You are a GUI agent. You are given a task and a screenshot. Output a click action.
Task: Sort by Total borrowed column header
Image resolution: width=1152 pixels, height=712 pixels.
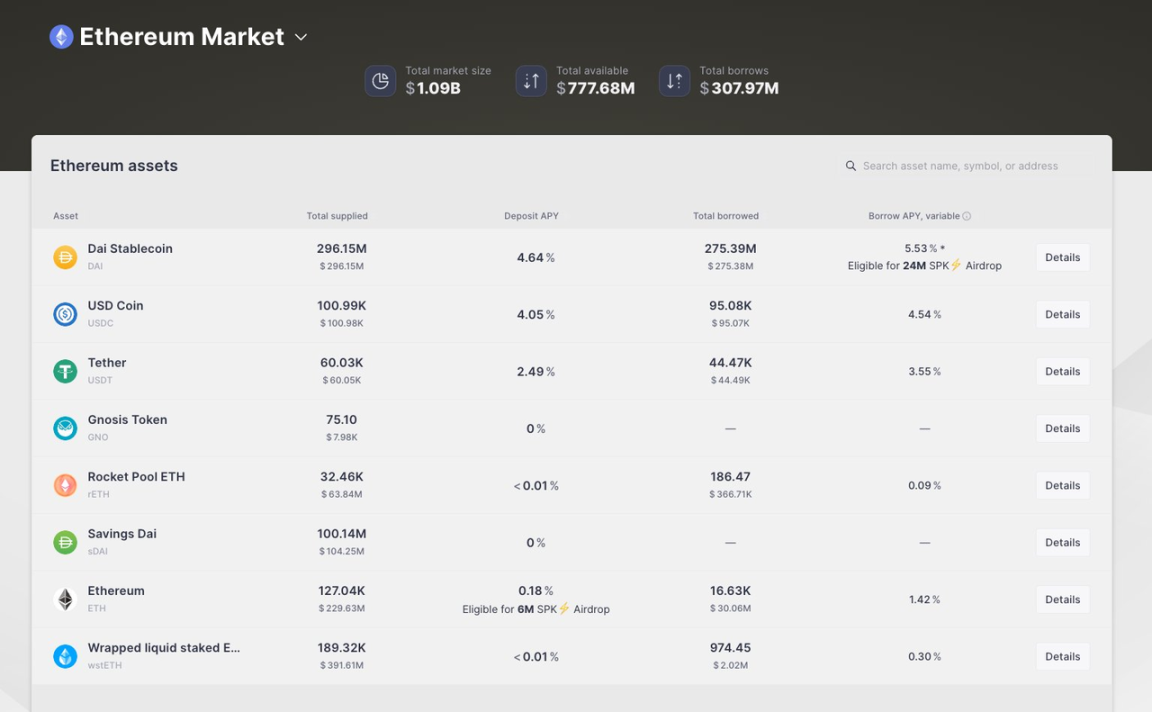point(725,216)
